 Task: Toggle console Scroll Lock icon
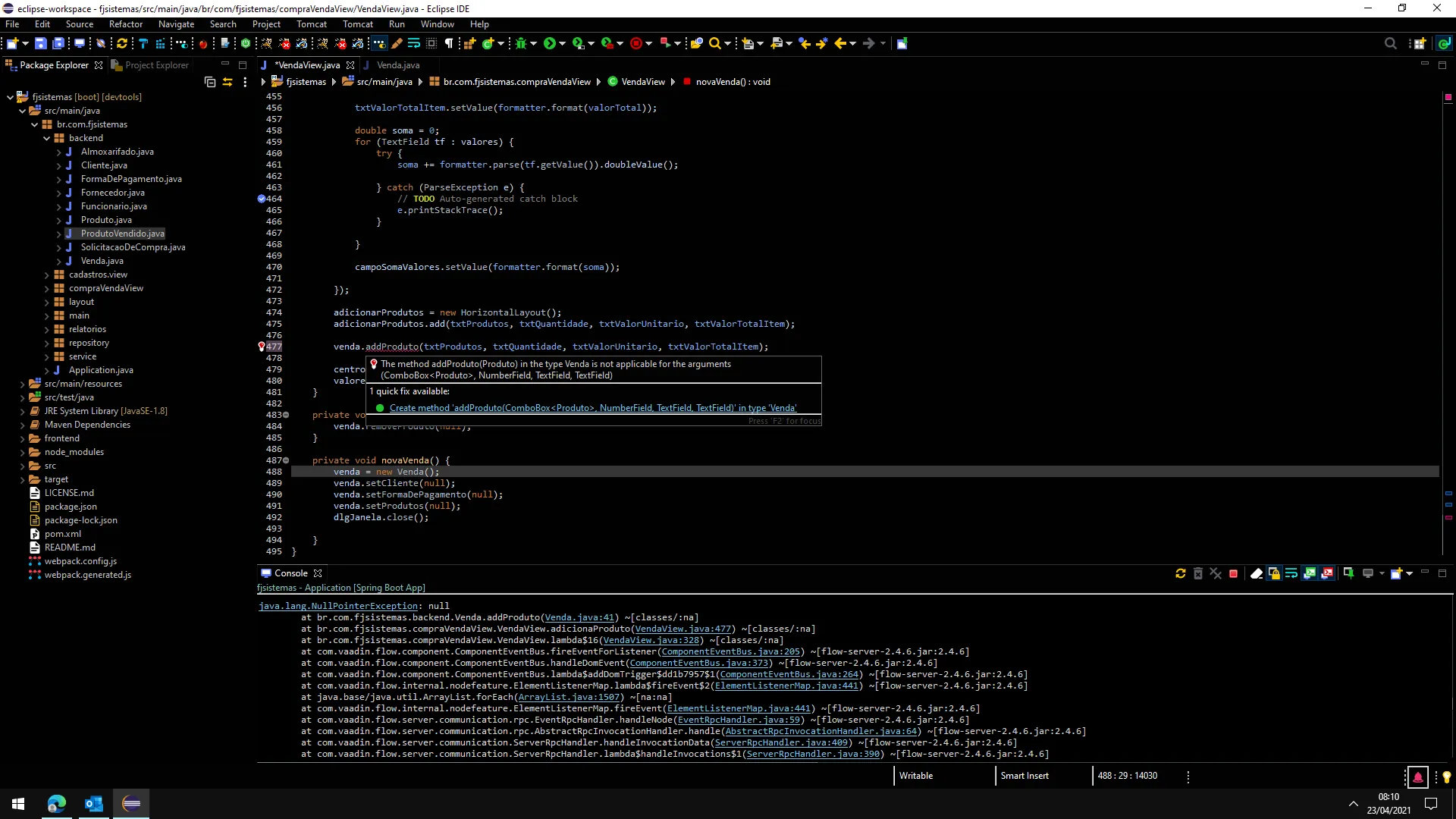pyautogui.click(x=1274, y=573)
